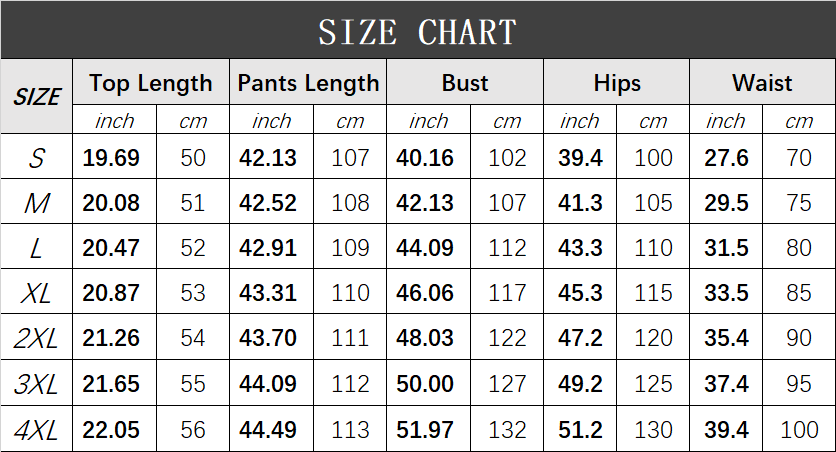Select the 42.52 pants length cell
Screen dimensions: 836x452
click(268, 204)
